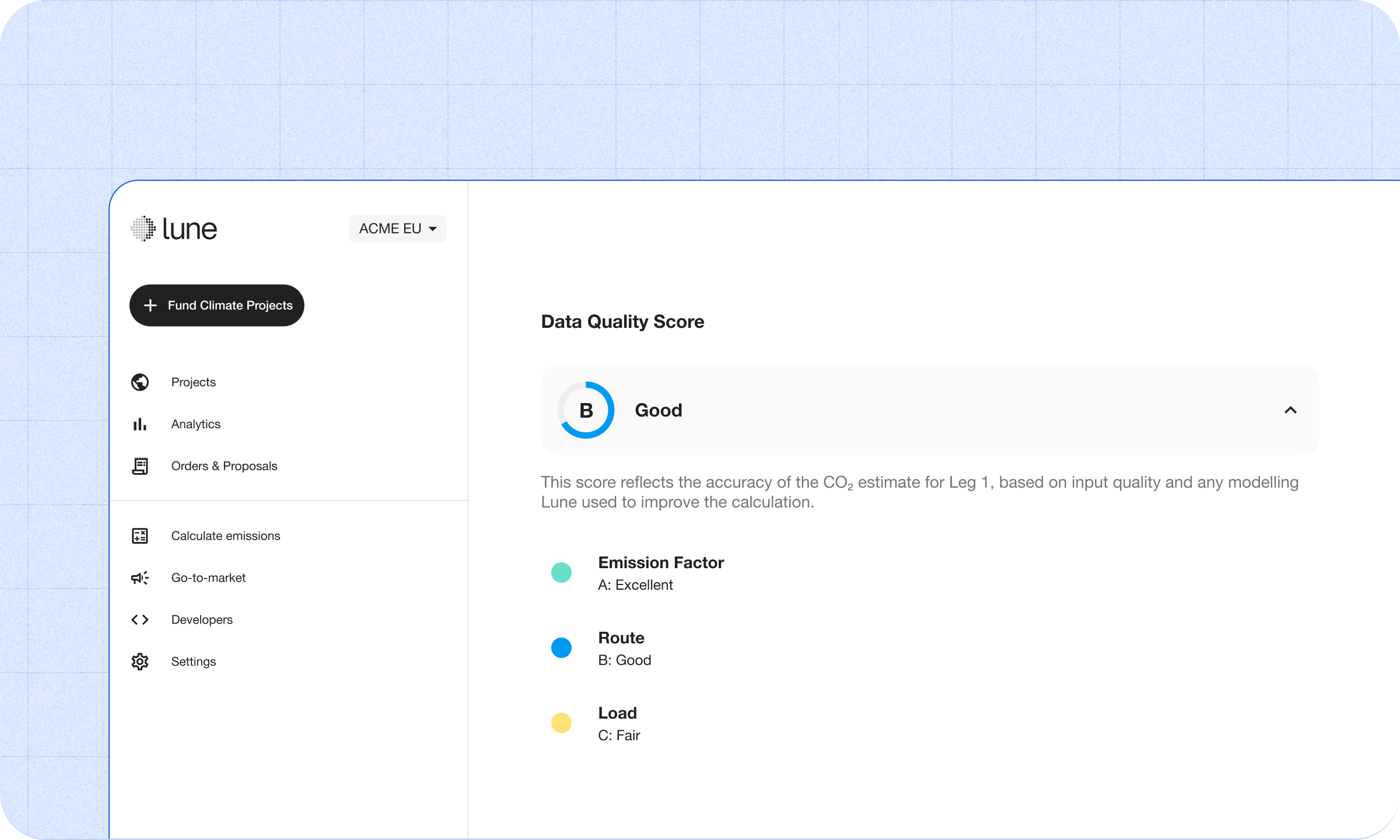Click the green Emission Factor indicator dot
1400x840 pixels.
(x=561, y=572)
